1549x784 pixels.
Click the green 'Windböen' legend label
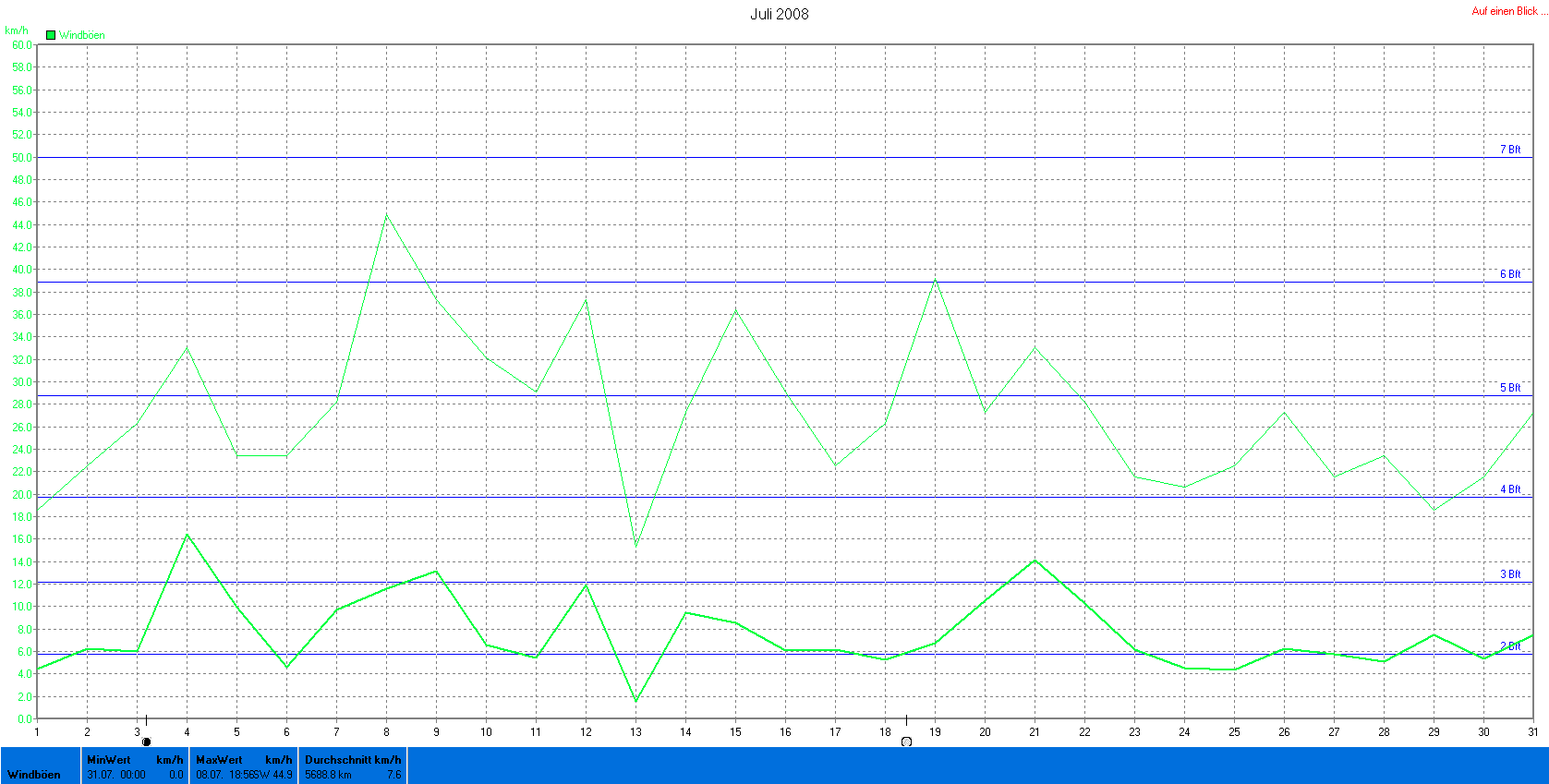click(x=82, y=35)
